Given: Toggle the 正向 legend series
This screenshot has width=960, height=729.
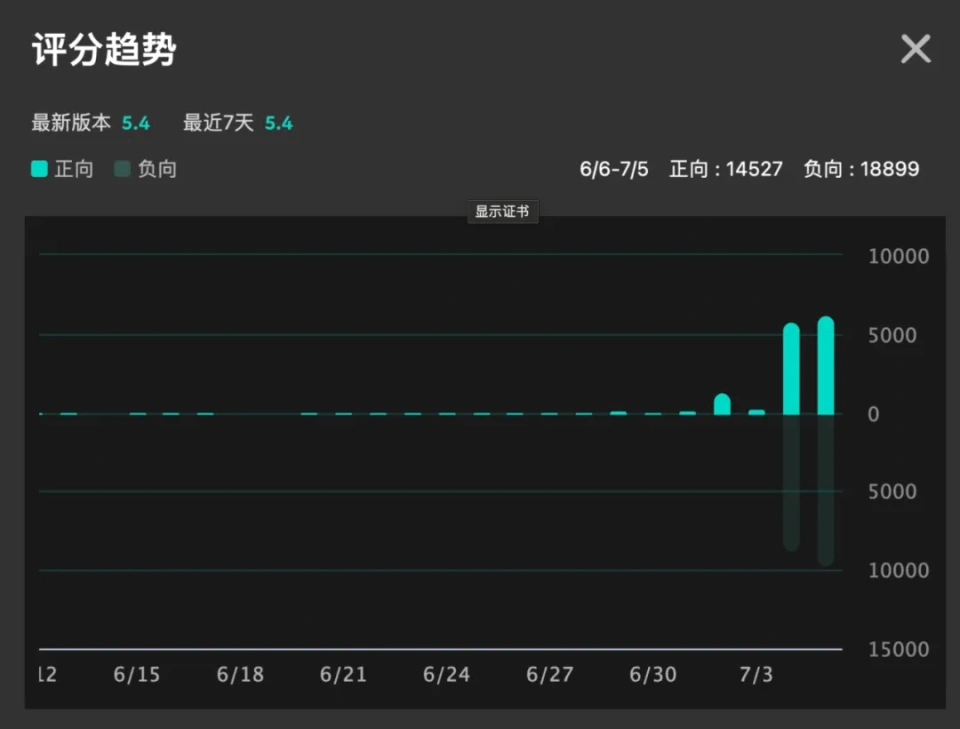Looking at the screenshot, I should click(x=62, y=169).
